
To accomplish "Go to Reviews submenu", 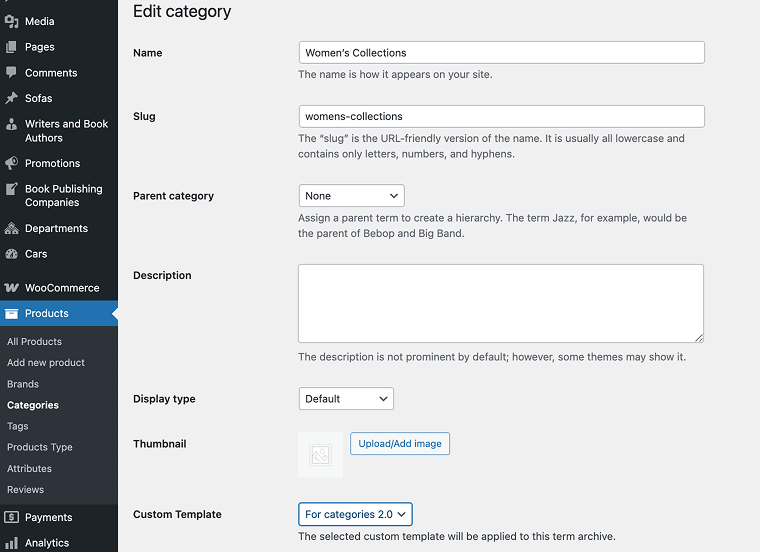I will pos(25,489).
